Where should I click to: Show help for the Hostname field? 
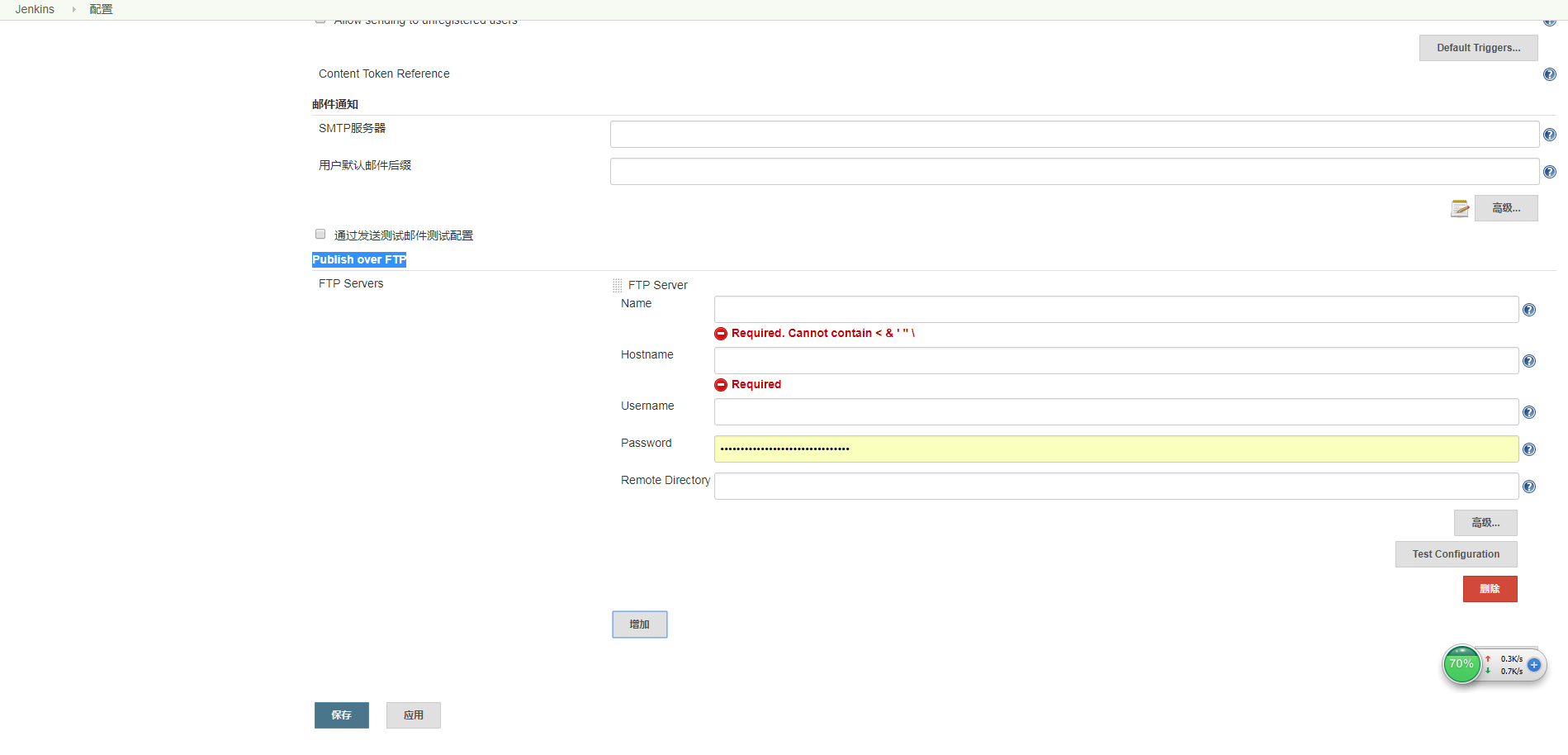pos(1528,361)
